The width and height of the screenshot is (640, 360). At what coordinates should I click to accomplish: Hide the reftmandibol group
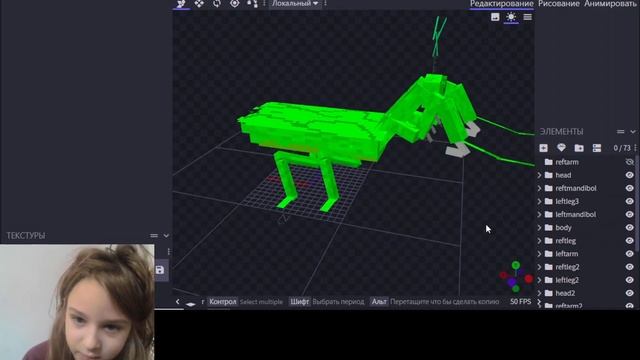630,188
